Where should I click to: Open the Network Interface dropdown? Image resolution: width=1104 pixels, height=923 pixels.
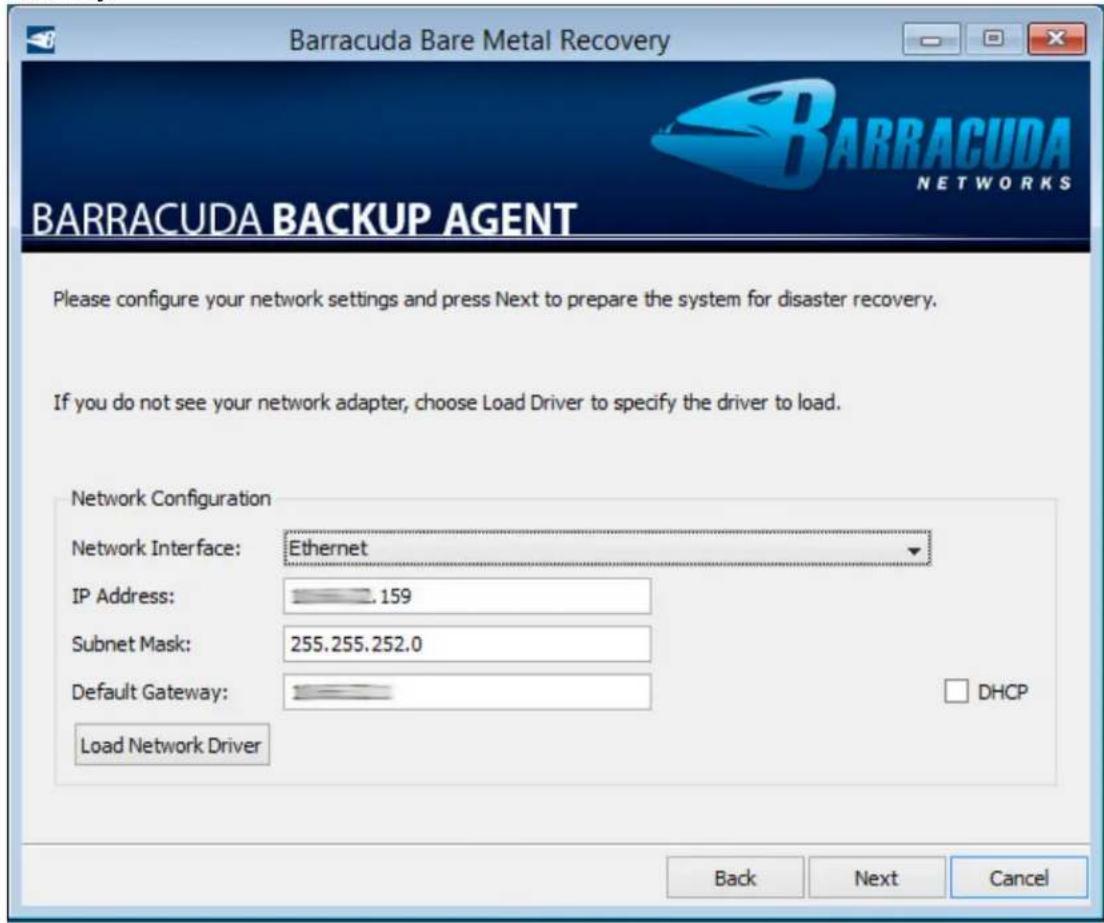click(x=607, y=548)
